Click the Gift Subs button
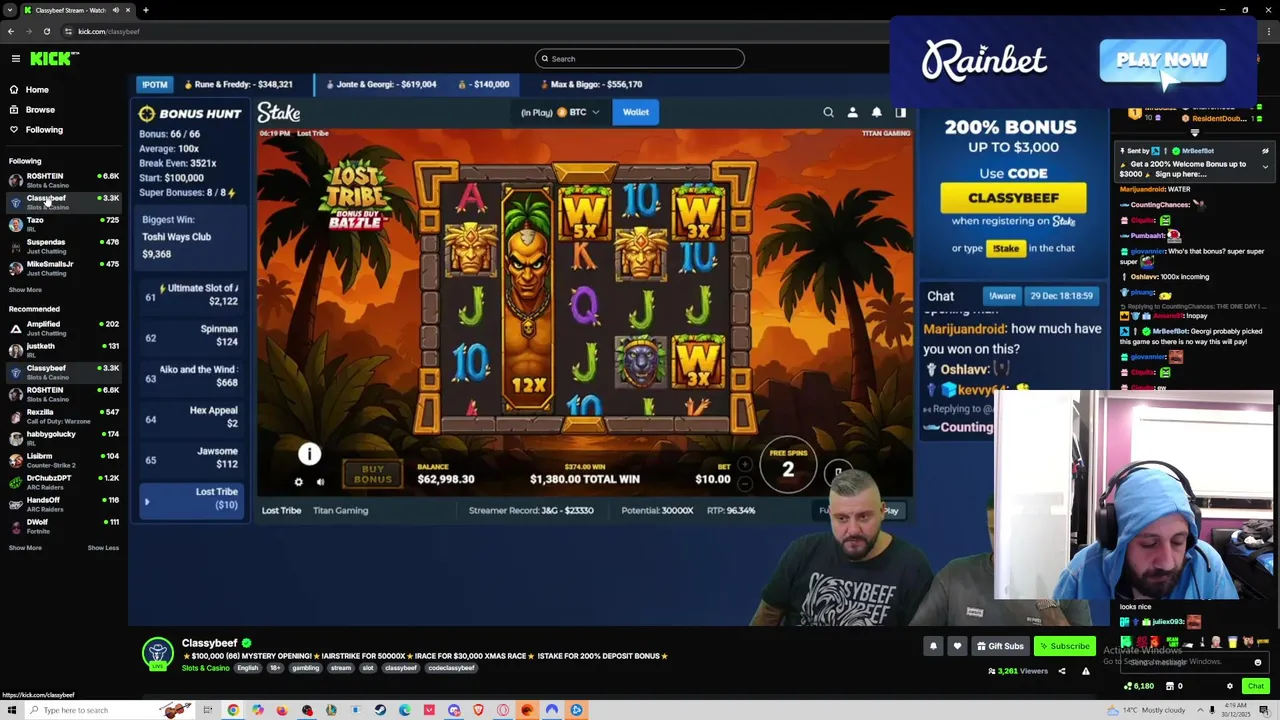 [x=1000, y=646]
